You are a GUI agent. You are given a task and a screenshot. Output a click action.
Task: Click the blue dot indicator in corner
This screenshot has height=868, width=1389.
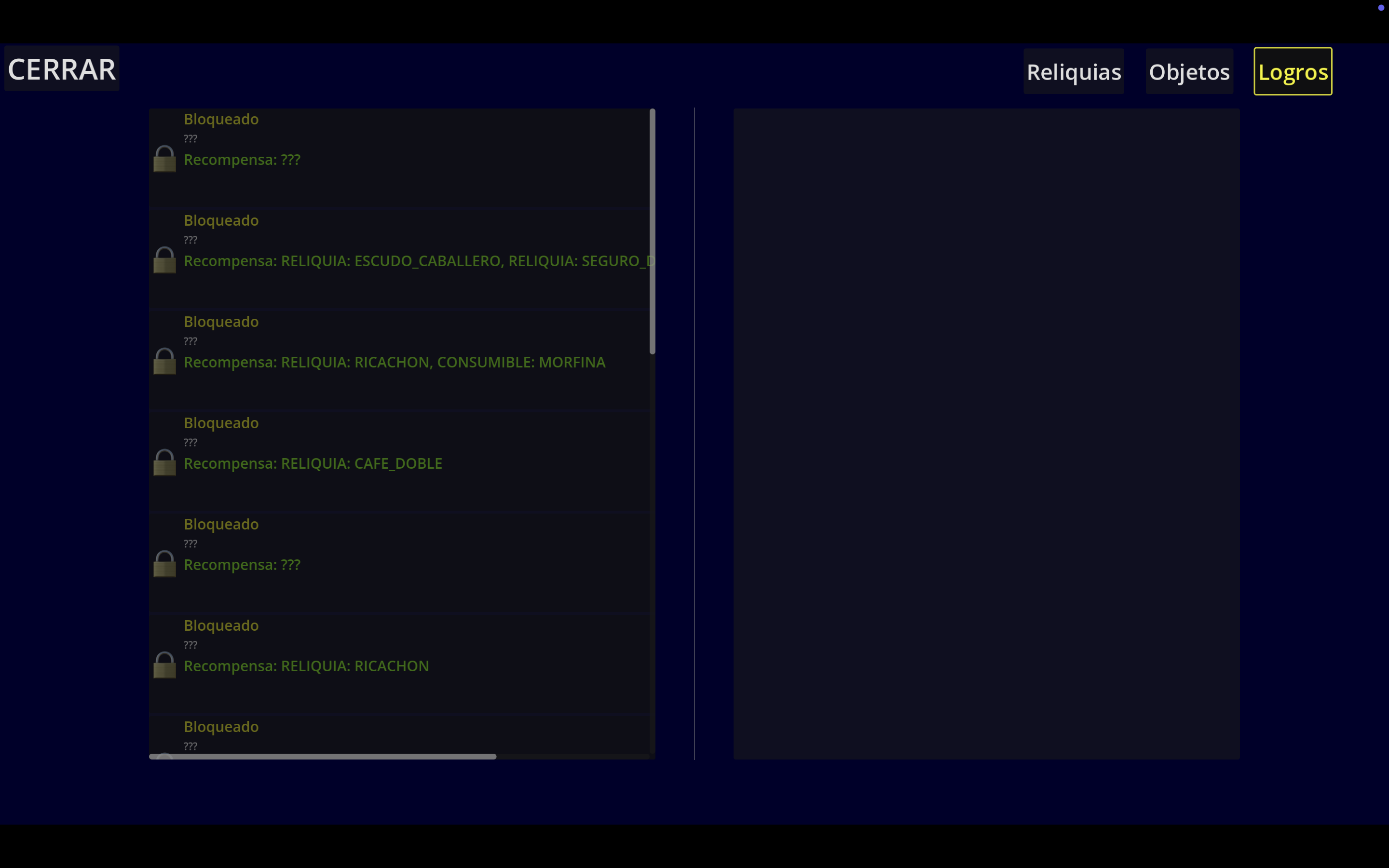1380,7
